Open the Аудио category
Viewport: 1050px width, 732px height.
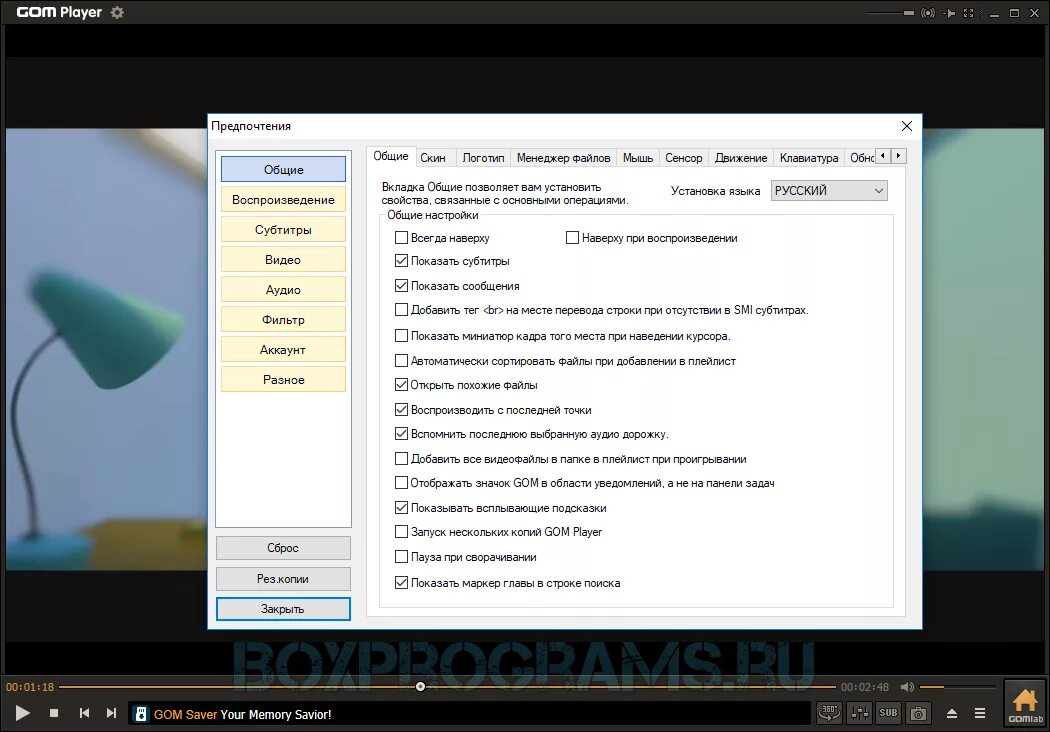[x=283, y=290]
